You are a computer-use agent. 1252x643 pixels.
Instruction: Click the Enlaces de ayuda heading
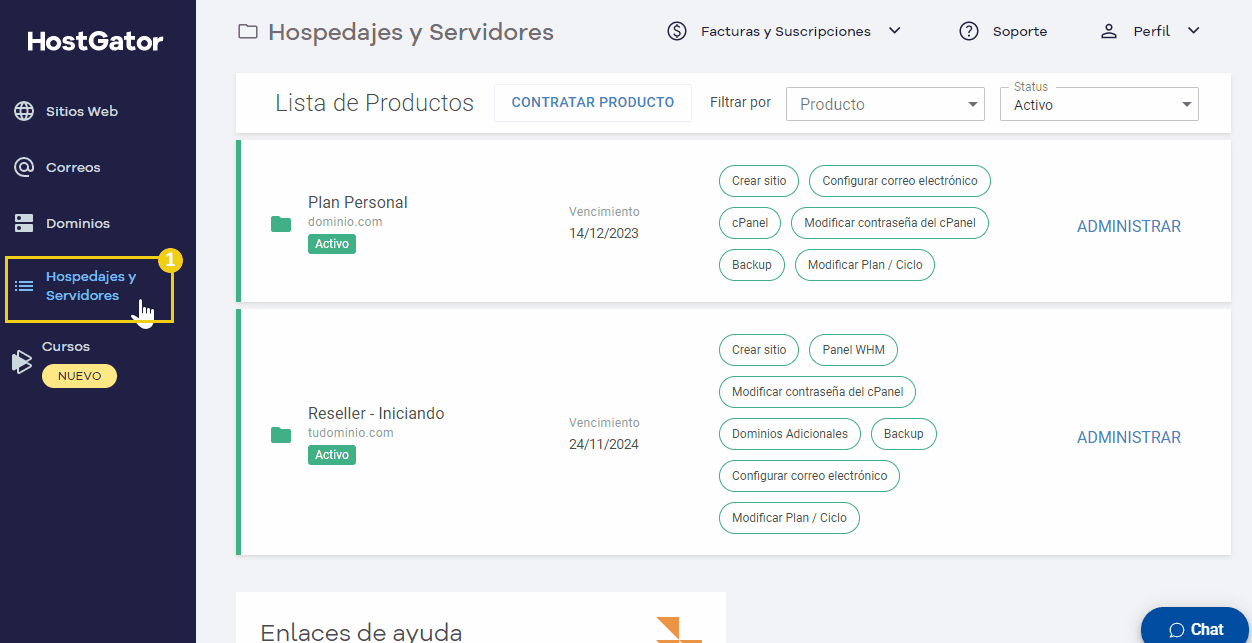[x=361, y=632]
